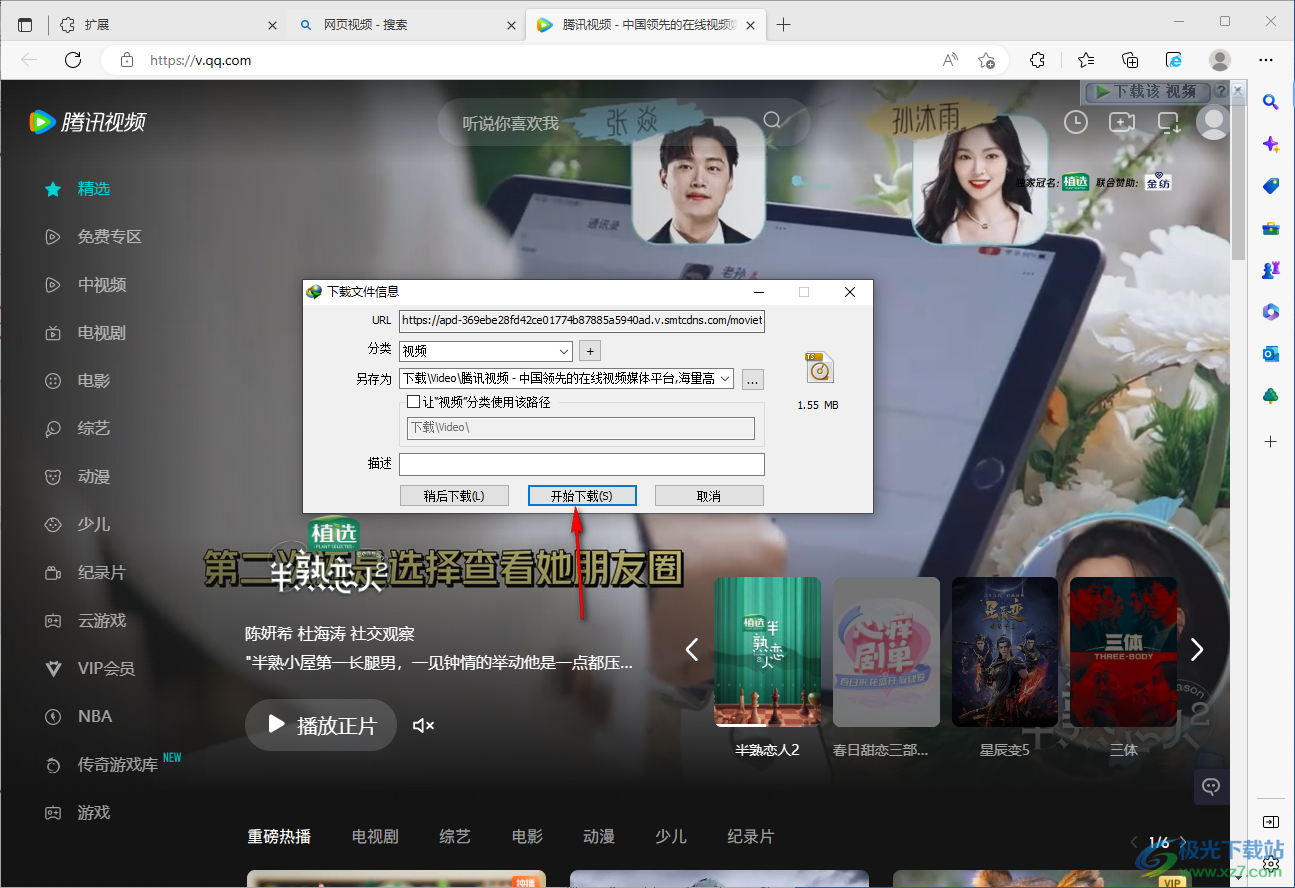Select the 星辰变5 thumbnail
Viewport: 1295px width, 888px height.
click(x=1005, y=652)
